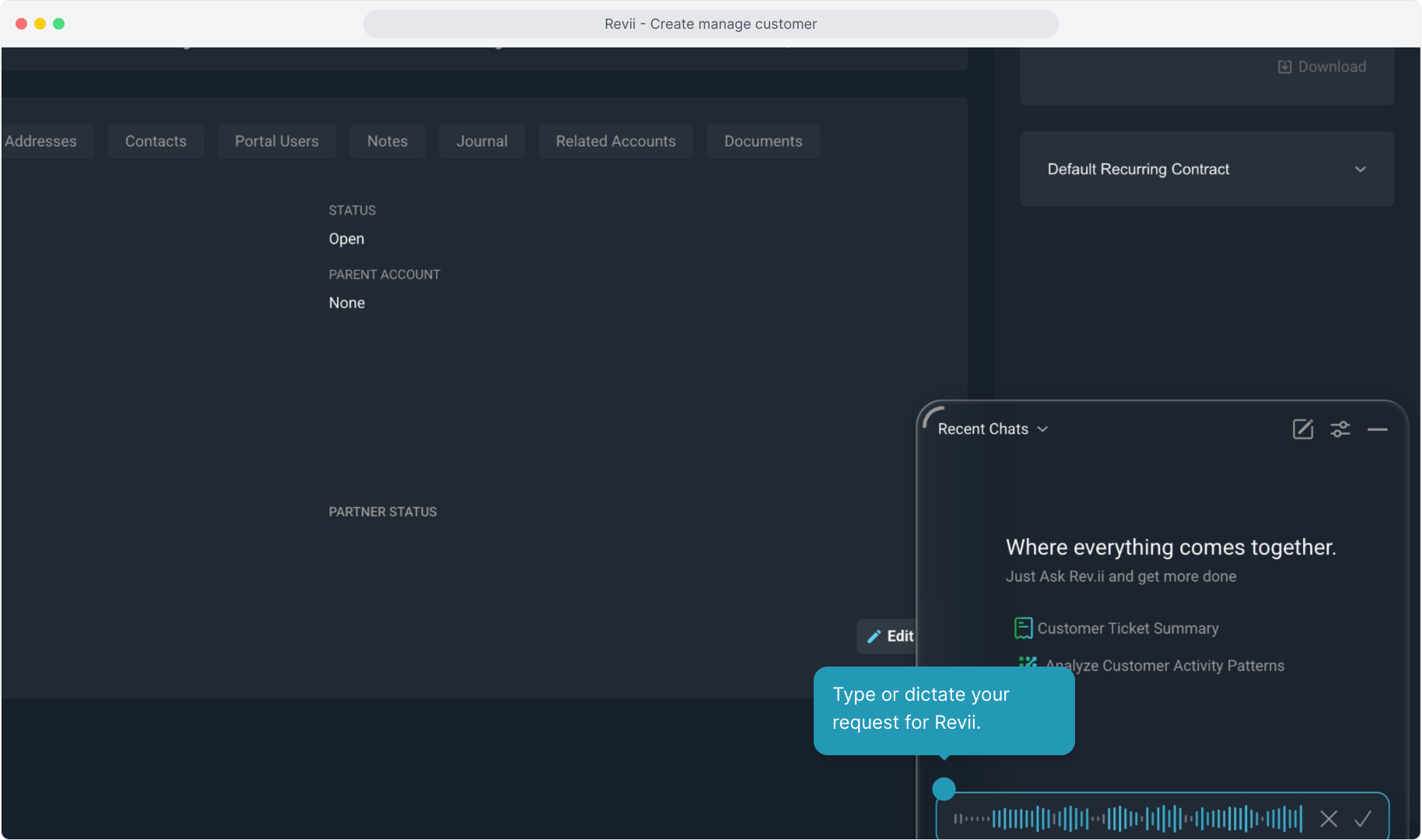Click the new chat compose icon

(1302, 429)
